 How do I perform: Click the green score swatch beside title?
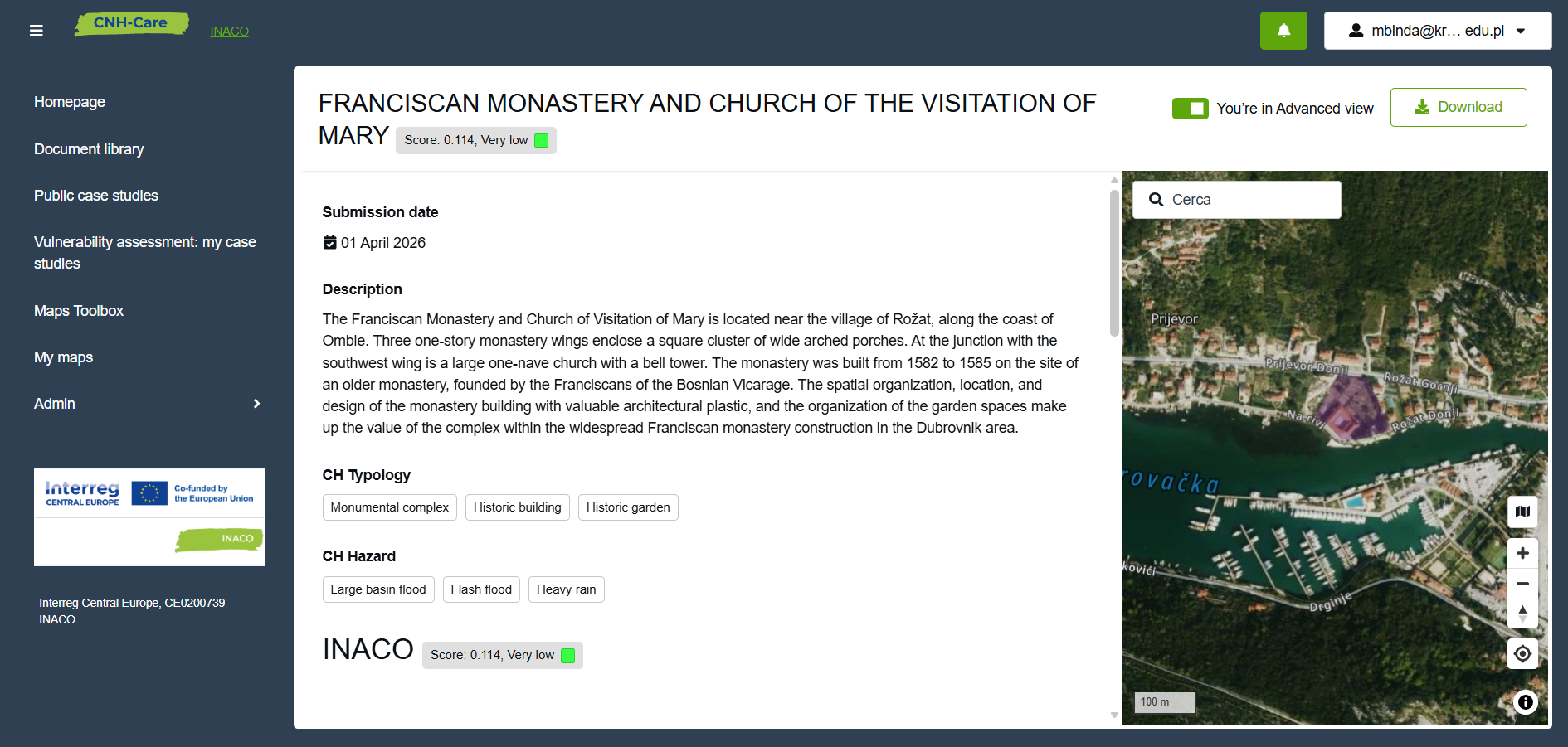click(542, 141)
